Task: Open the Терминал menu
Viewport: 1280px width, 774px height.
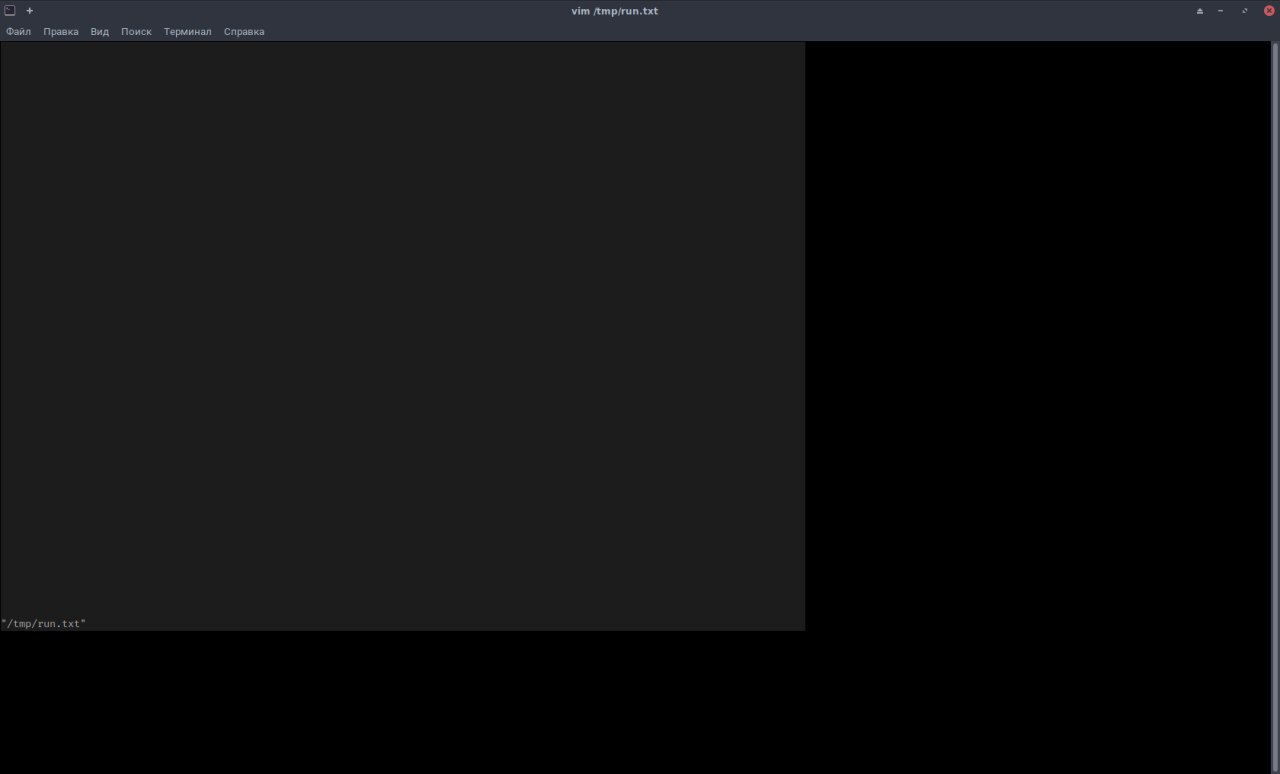Action: point(188,32)
